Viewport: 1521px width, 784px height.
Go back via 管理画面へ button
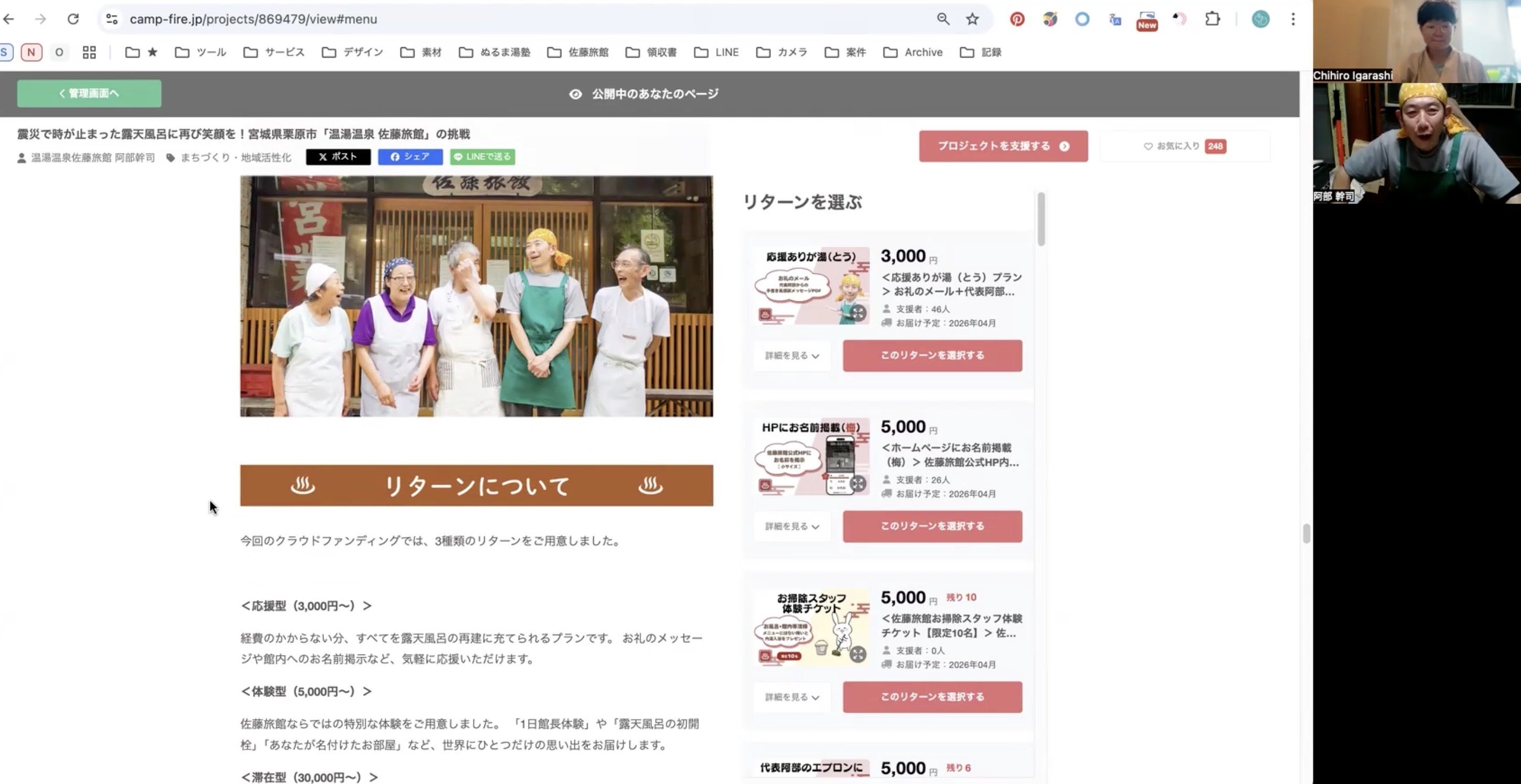pos(89,94)
